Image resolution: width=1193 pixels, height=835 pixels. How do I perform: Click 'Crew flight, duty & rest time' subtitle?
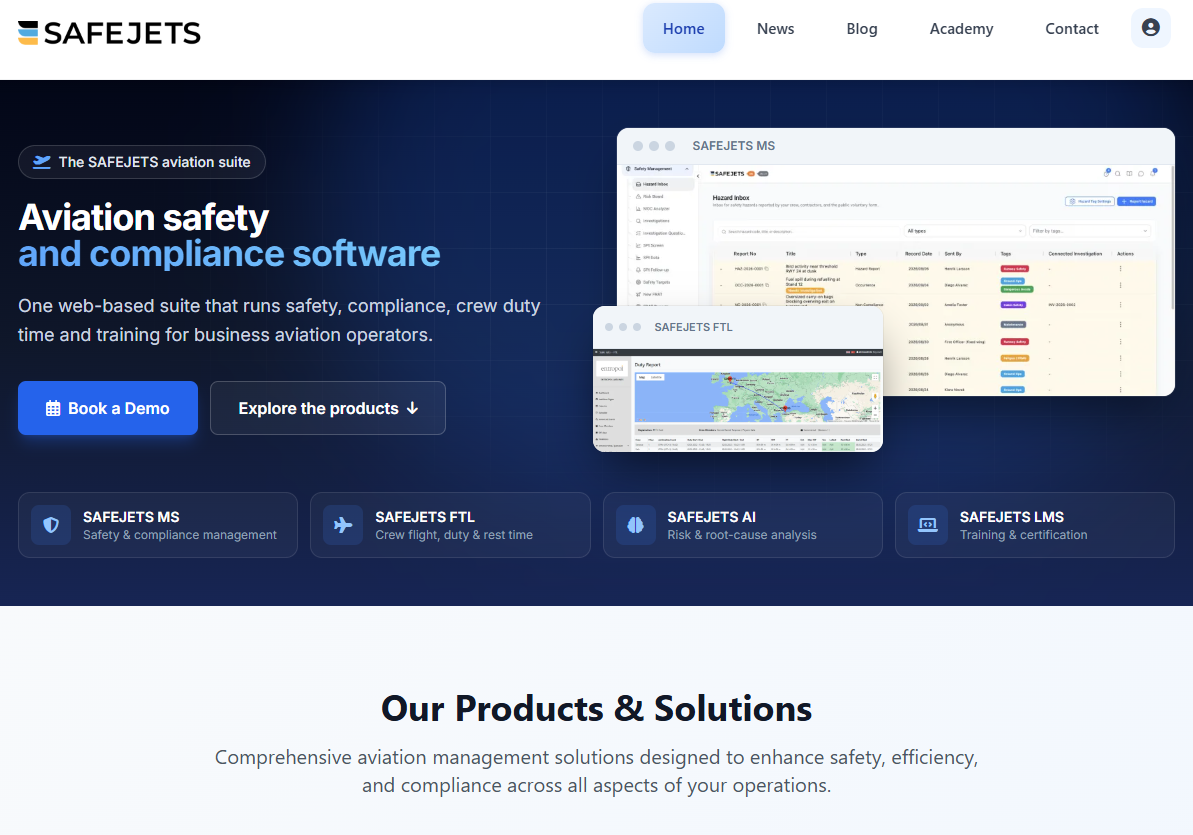pyautogui.click(x=453, y=535)
